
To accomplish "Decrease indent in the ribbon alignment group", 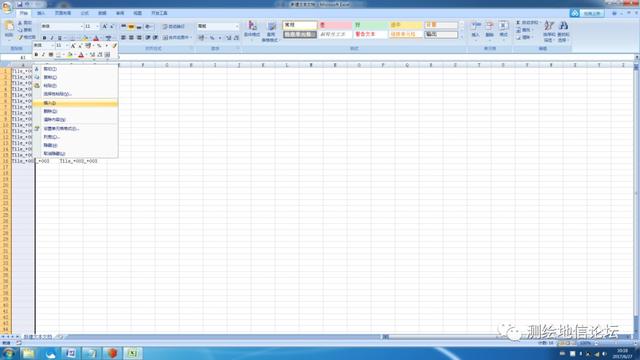I will tap(148, 38).
